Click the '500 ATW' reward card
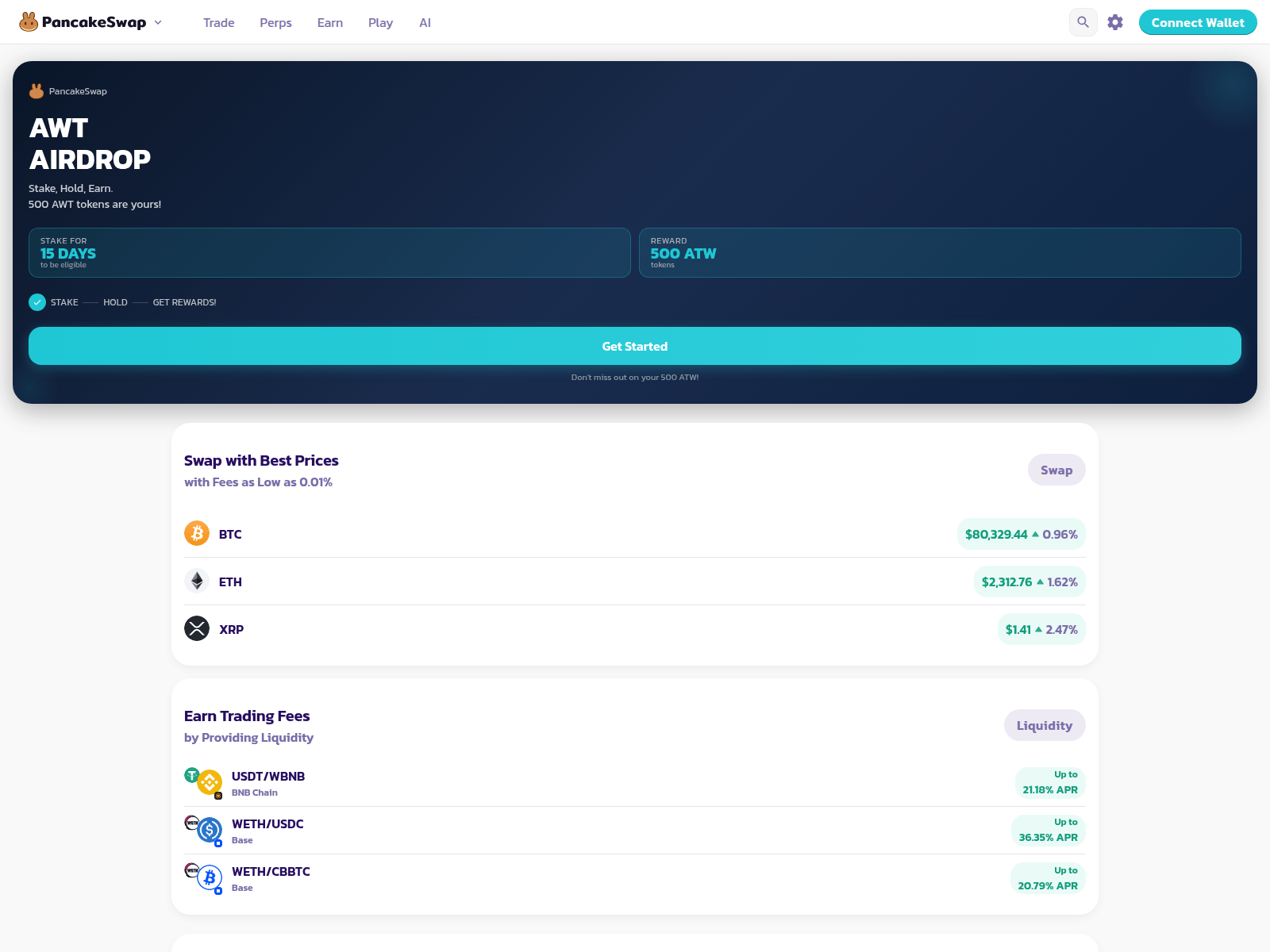This screenshot has height=952, width=1270. point(940,252)
